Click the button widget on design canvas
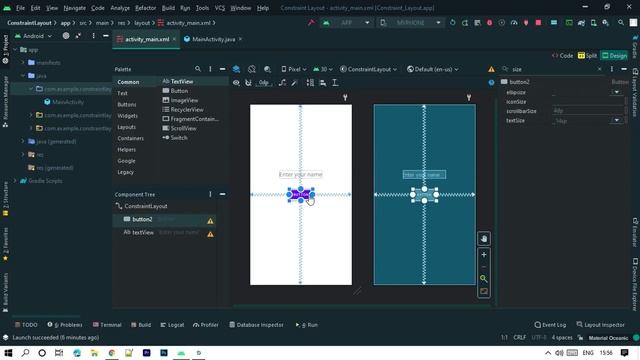 pyautogui.click(x=301, y=195)
